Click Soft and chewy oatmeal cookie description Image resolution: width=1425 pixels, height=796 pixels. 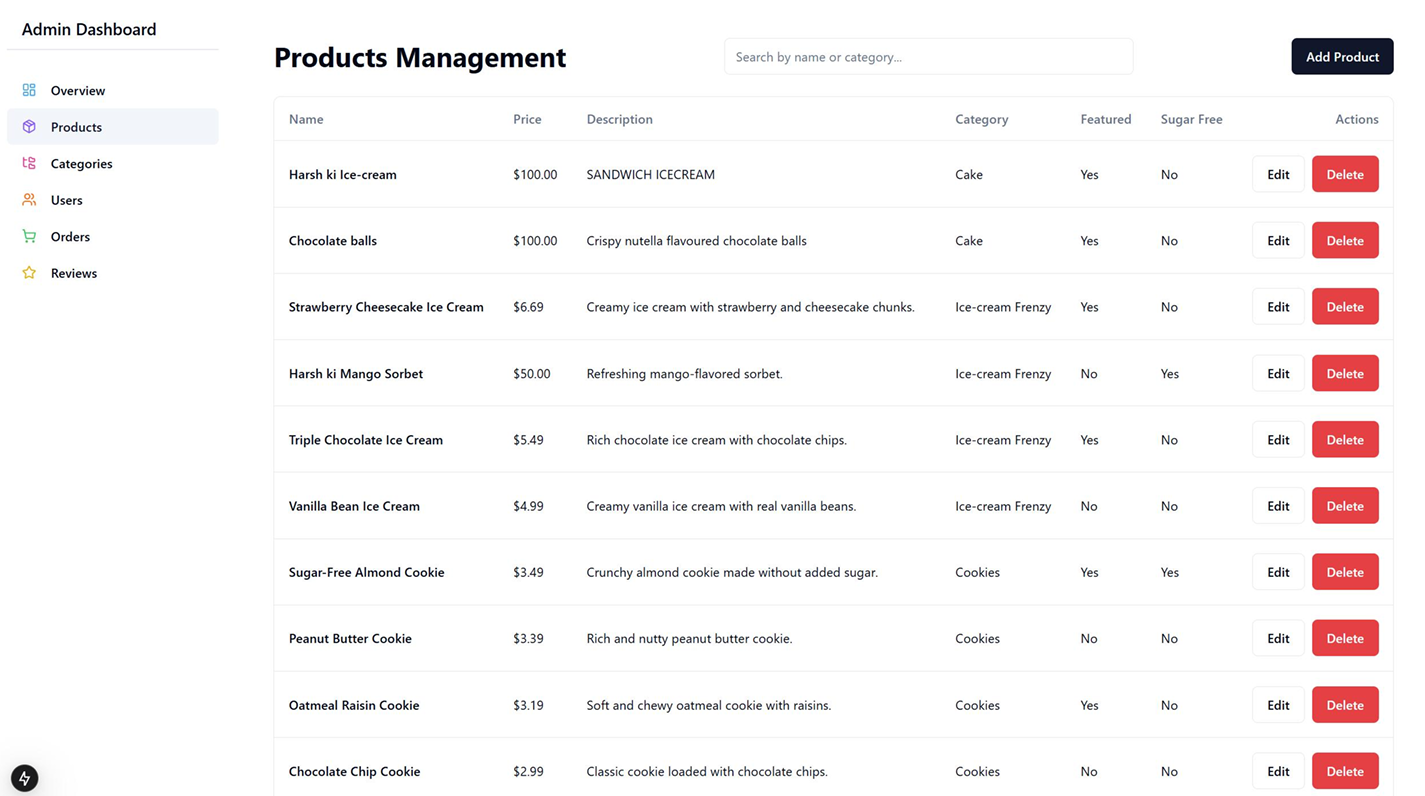pos(709,705)
